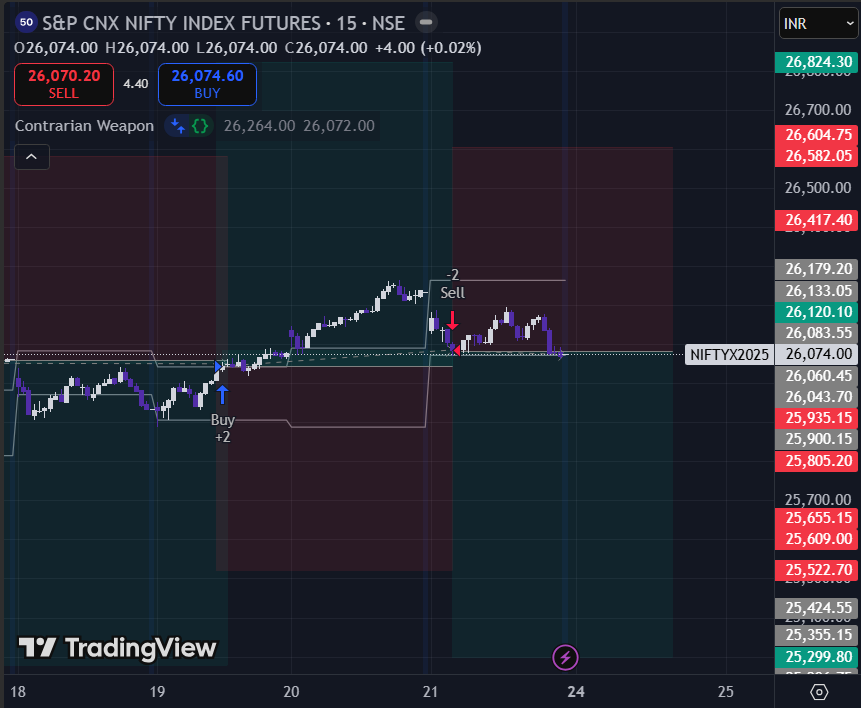Click the 25,935.15 red price axis label
861x708 pixels.
pos(818,418)
